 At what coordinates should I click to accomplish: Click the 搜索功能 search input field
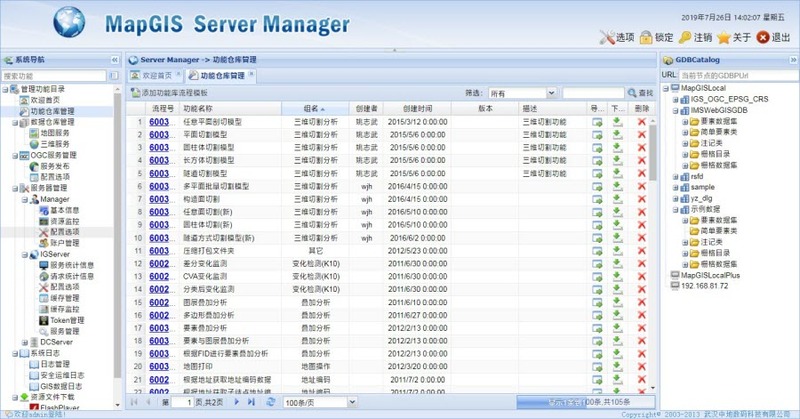(x=55, y=75)
